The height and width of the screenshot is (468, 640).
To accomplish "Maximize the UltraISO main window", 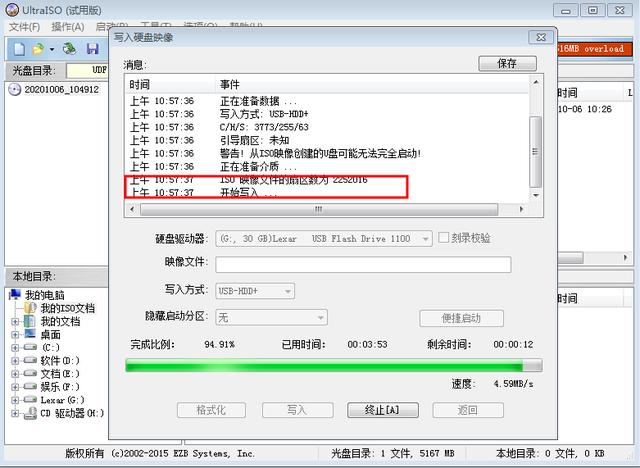I will click(x=593, y=10).
